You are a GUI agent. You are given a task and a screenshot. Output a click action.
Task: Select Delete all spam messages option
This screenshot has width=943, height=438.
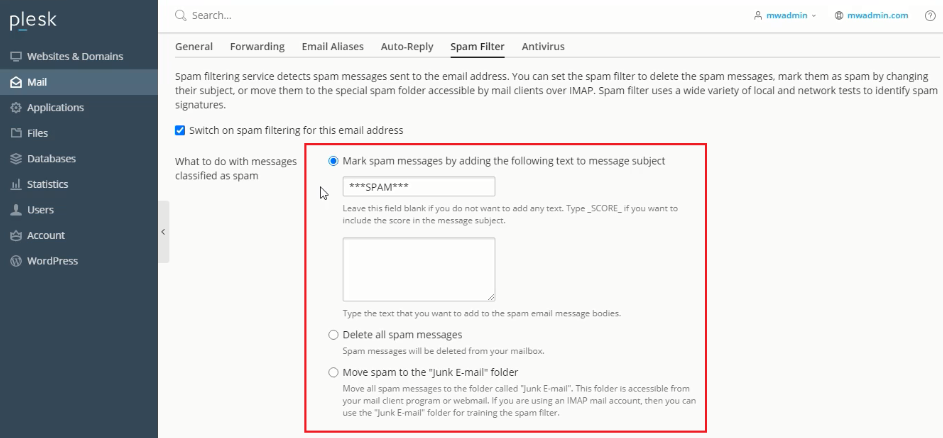pyautogui.click(x=333, y=335)
